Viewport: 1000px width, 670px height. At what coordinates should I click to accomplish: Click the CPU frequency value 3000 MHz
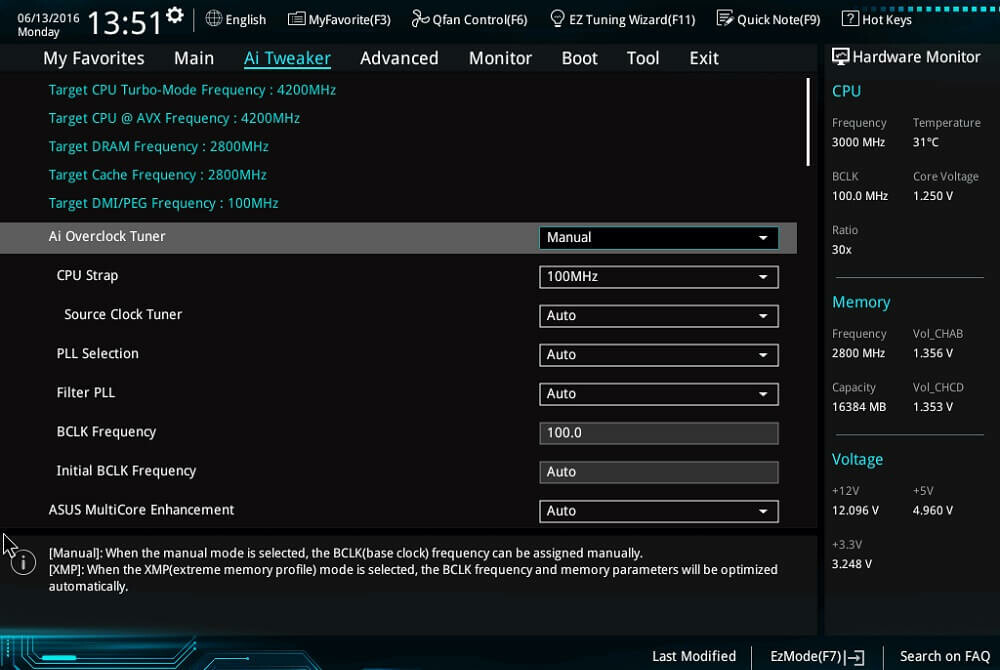858,142
